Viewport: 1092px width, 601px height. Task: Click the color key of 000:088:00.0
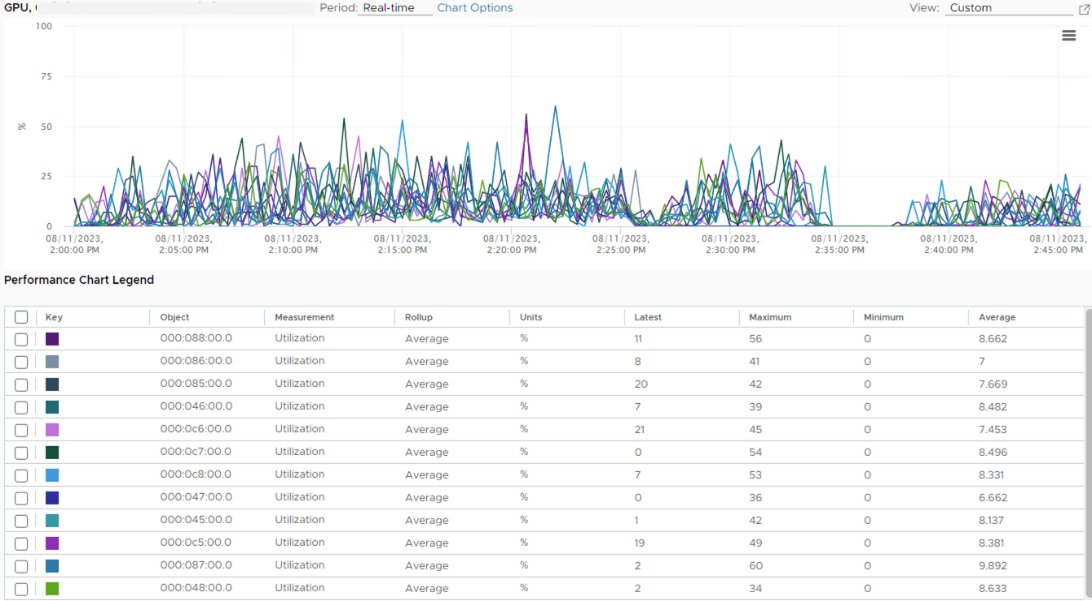pyautogui.click(x=52, y=339)
